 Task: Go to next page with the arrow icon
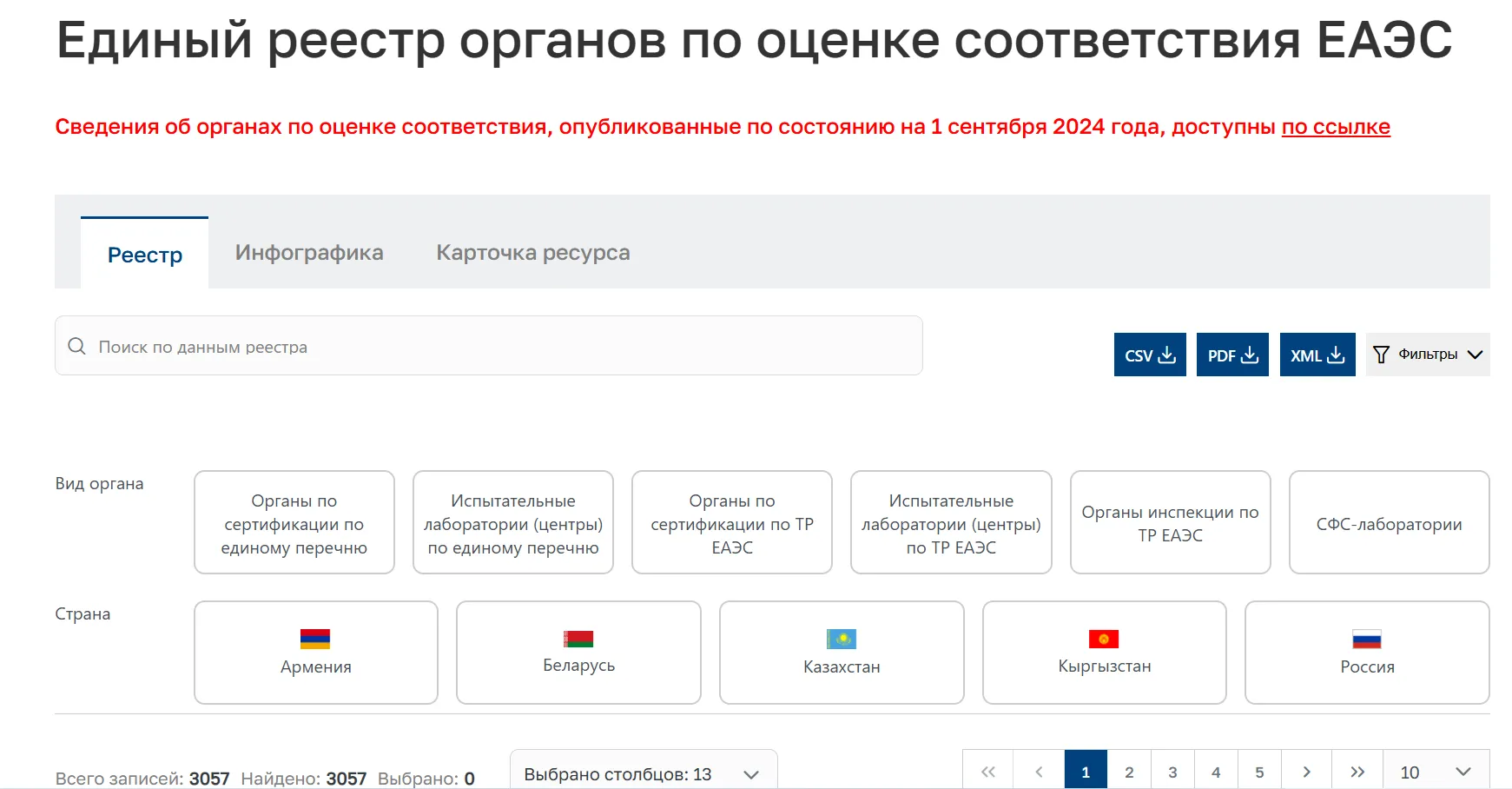(x=1306, y=770)
